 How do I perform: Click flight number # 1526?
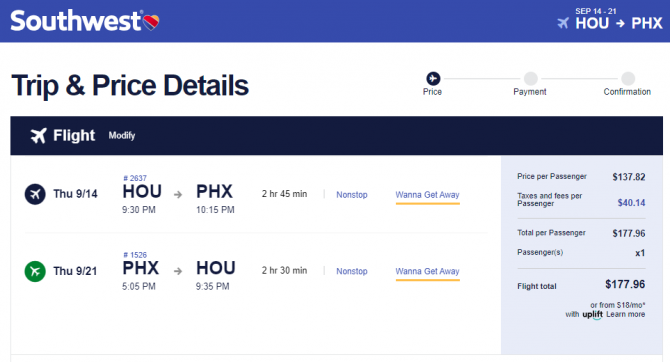click(x=135, y=255)
